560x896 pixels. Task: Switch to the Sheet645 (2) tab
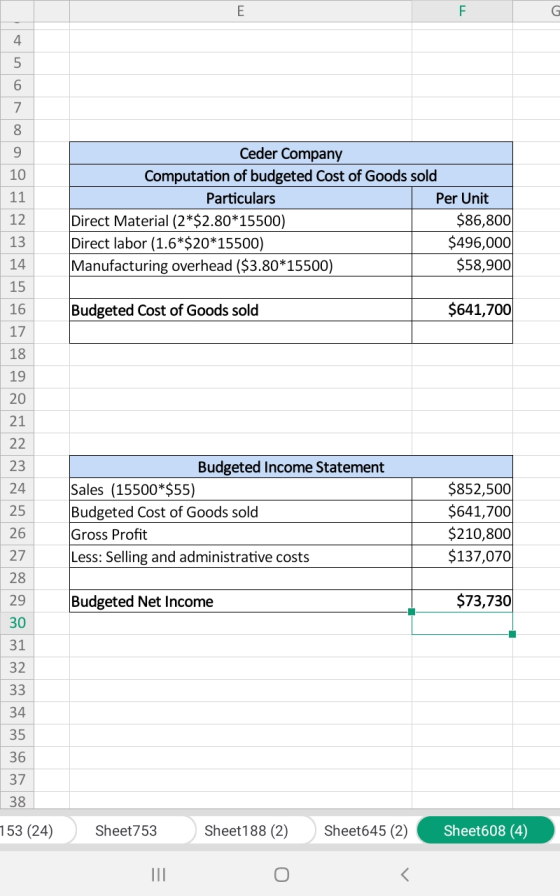pyautogui.click(x=366, y=830)
